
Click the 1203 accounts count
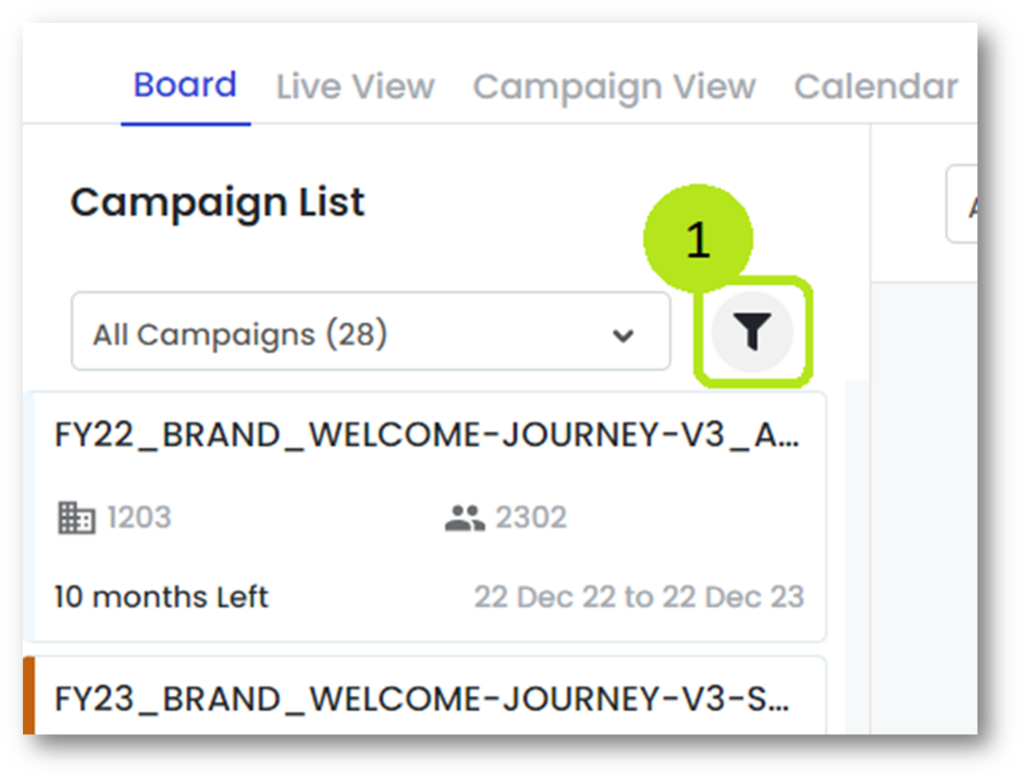click(x=139, y=517)
